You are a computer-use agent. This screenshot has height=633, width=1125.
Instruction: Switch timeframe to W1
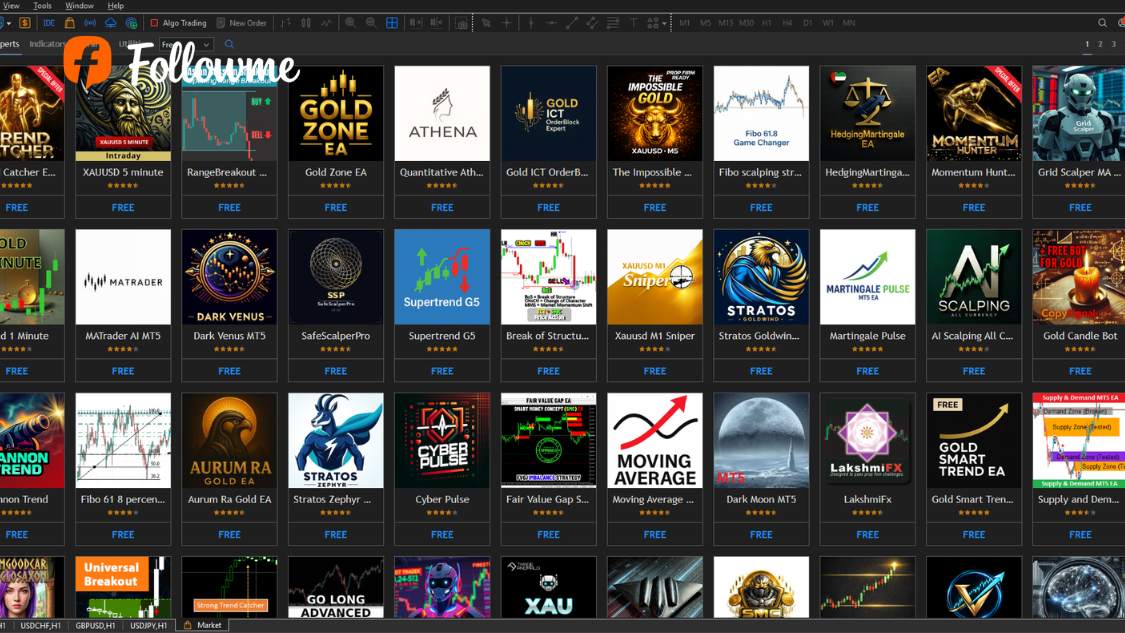828,23
